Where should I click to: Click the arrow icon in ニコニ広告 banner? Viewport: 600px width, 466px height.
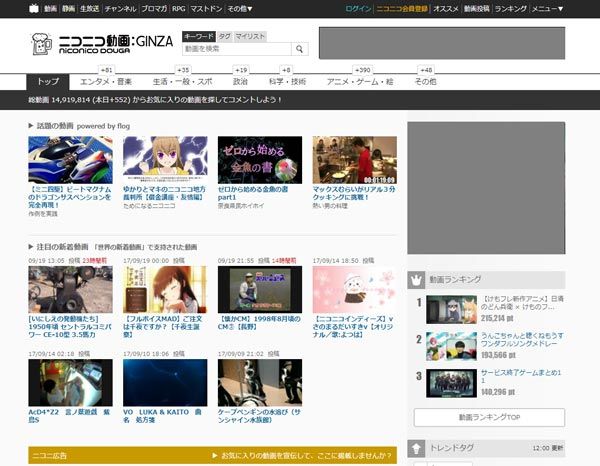click(212, 455)
